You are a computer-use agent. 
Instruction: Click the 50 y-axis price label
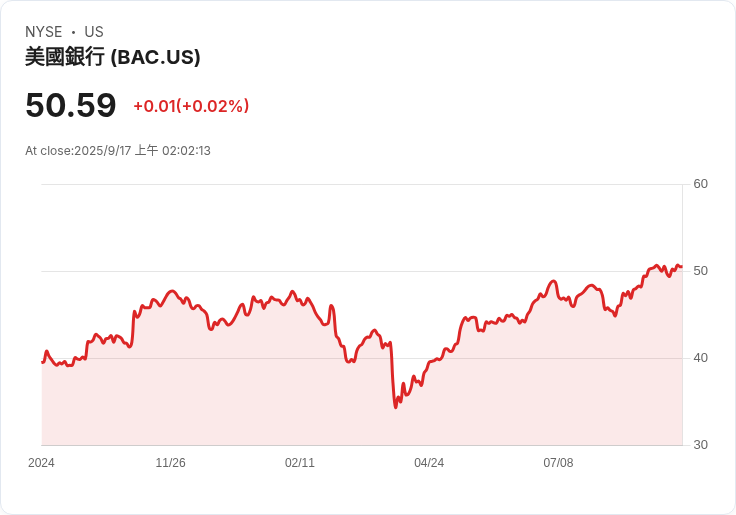click(700, 271)
